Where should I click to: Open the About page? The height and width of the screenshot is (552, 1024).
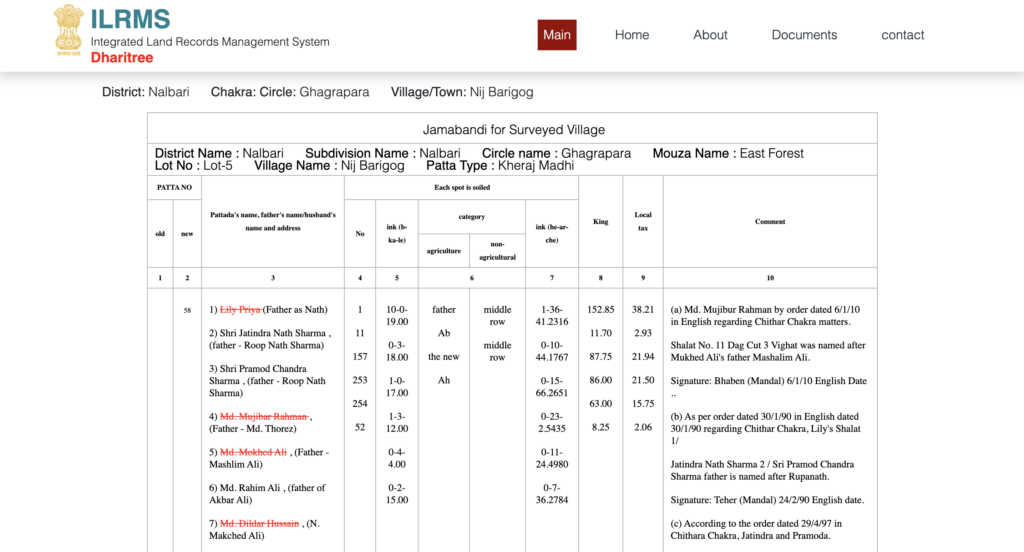710,35
